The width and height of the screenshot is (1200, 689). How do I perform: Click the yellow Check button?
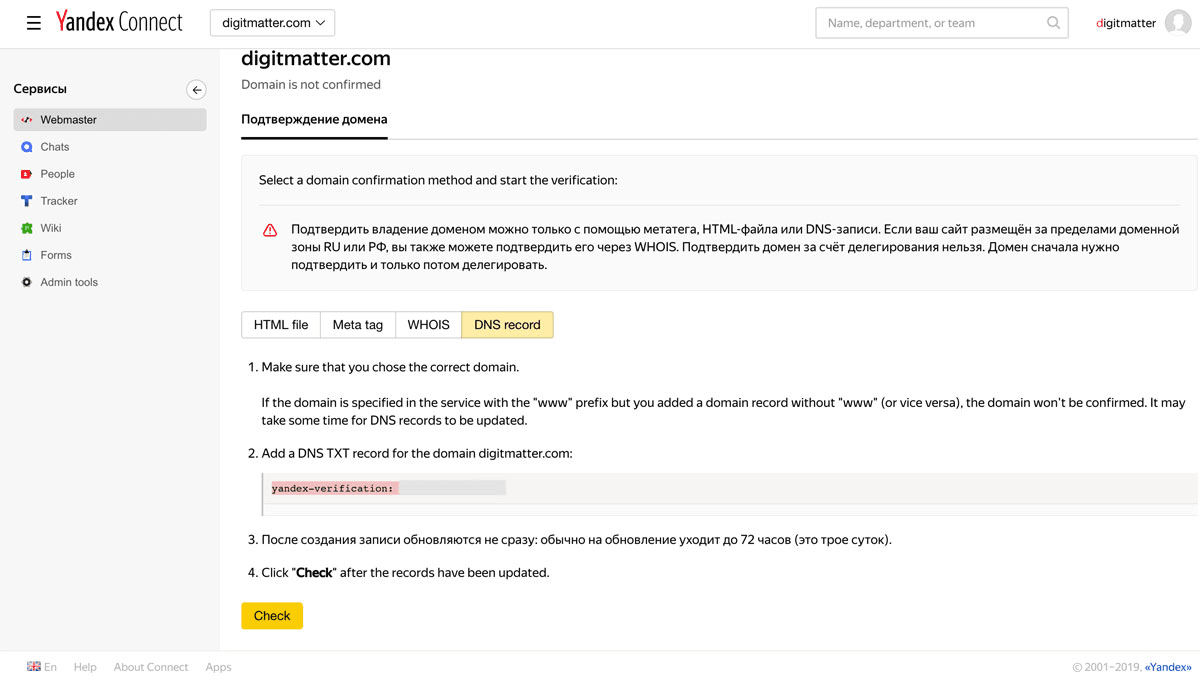(x=272, y=616)
